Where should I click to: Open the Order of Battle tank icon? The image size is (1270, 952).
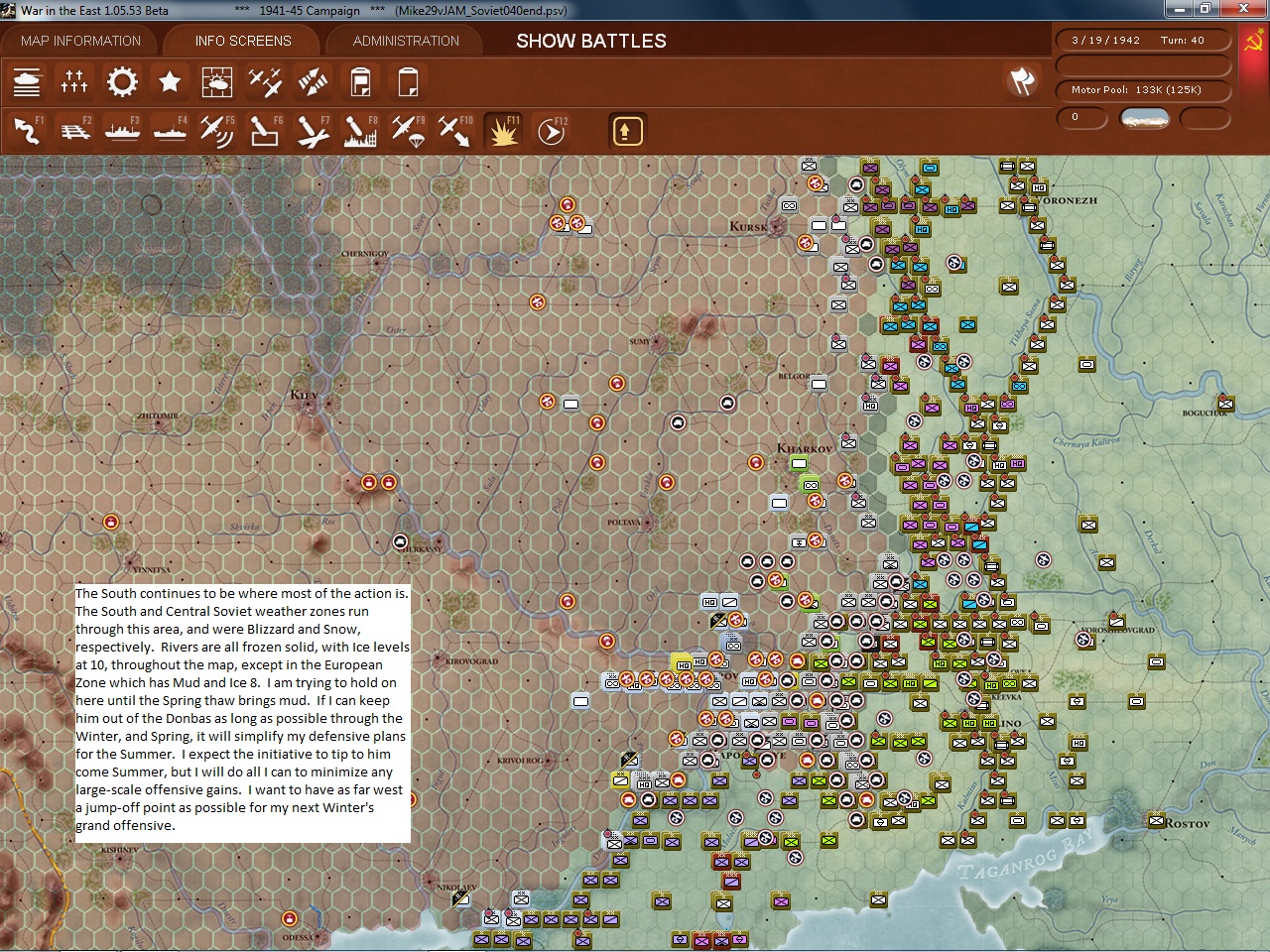click(27, 81)
